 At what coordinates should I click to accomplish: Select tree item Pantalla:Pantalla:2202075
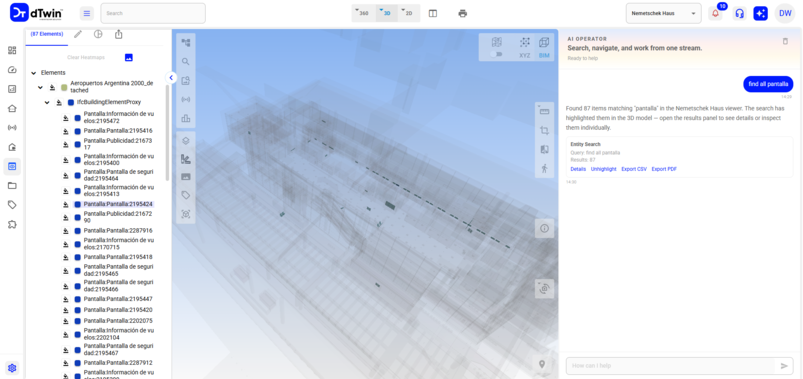point(118,321)
